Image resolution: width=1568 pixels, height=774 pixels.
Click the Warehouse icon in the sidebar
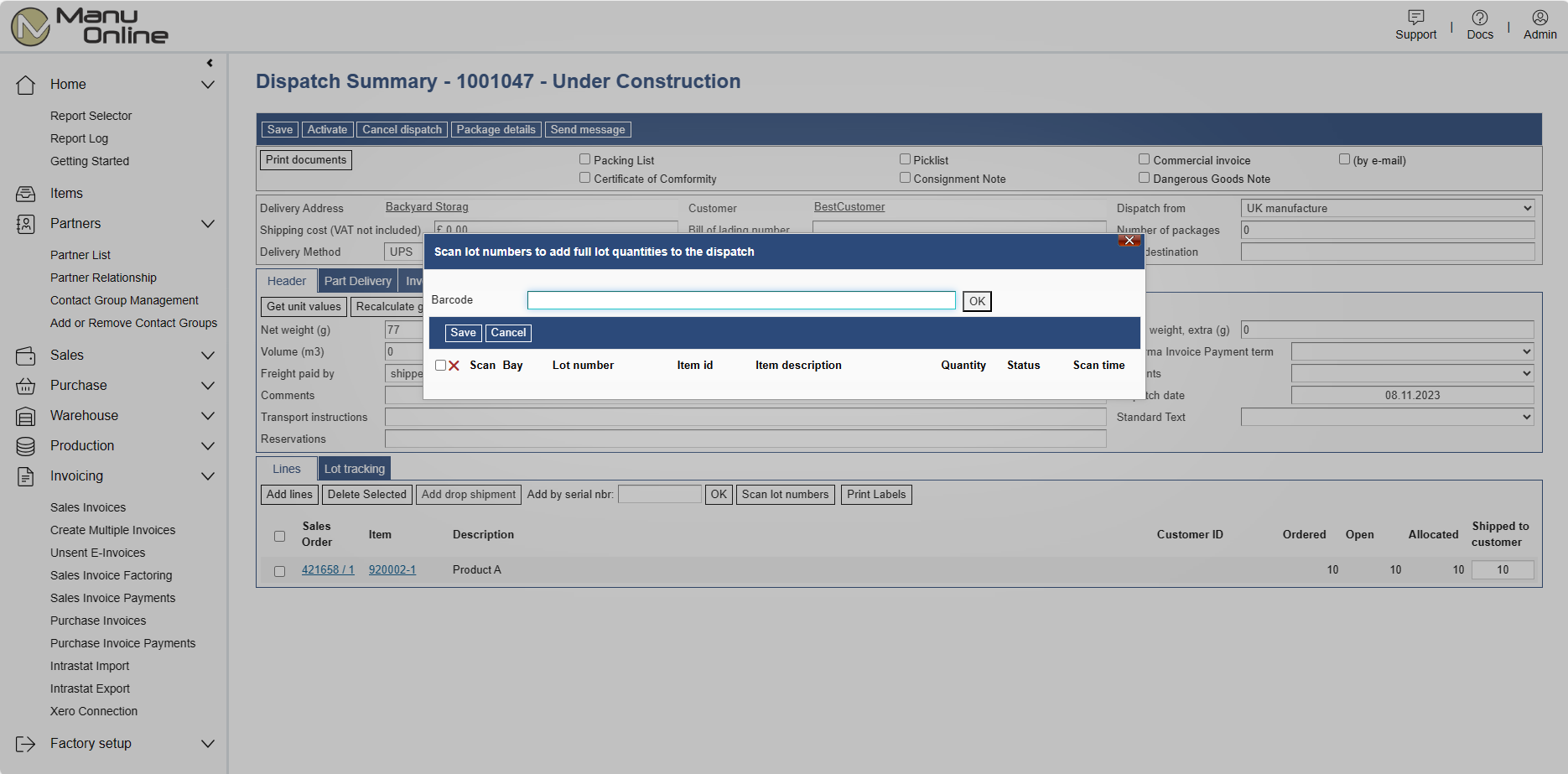coord(25,416)
